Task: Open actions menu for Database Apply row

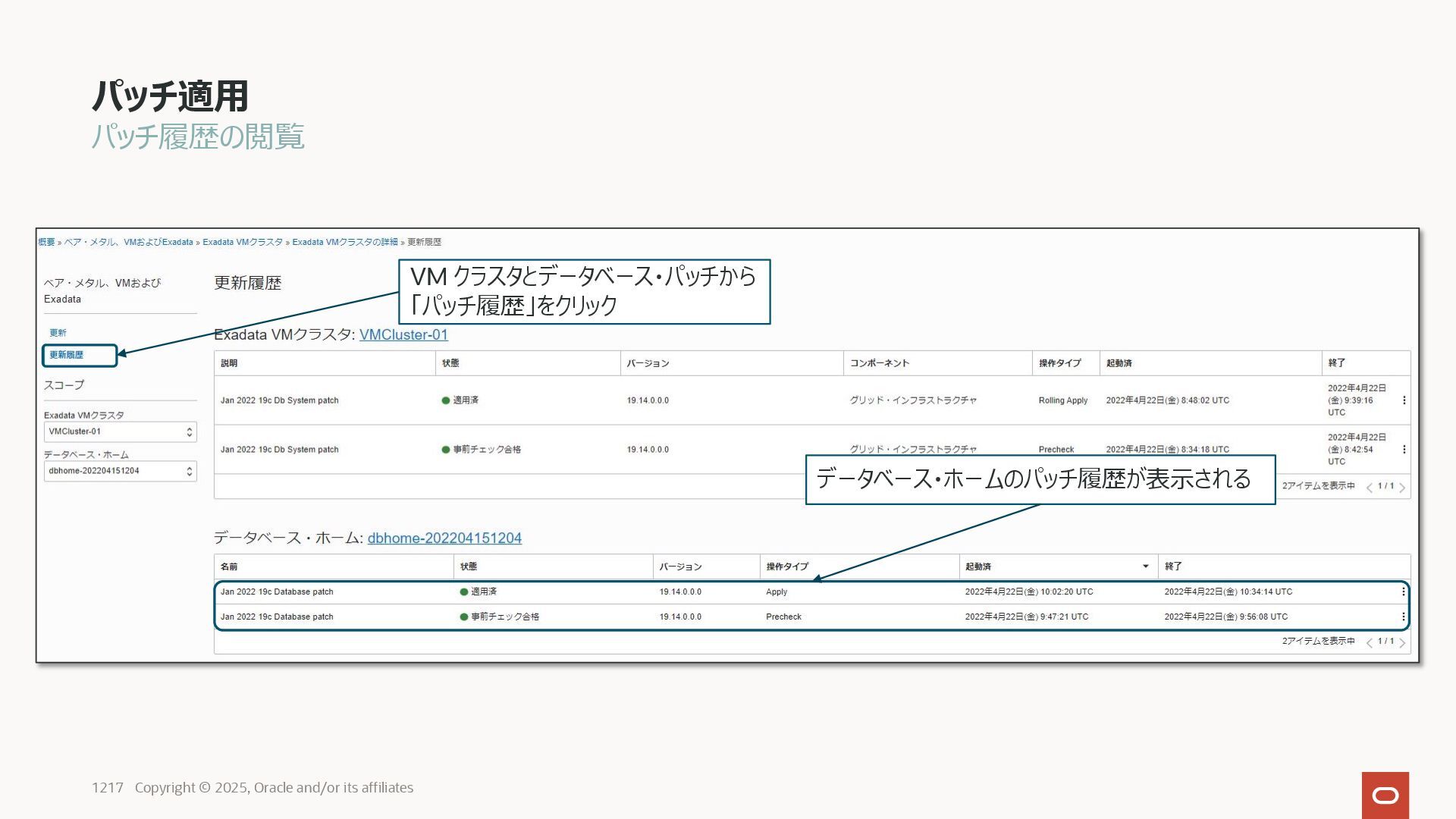Action: pos(1403,591)
